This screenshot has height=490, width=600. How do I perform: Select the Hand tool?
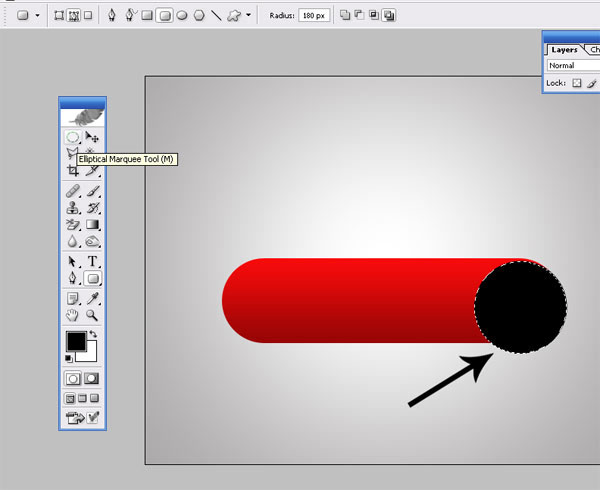tap(73, 315)
